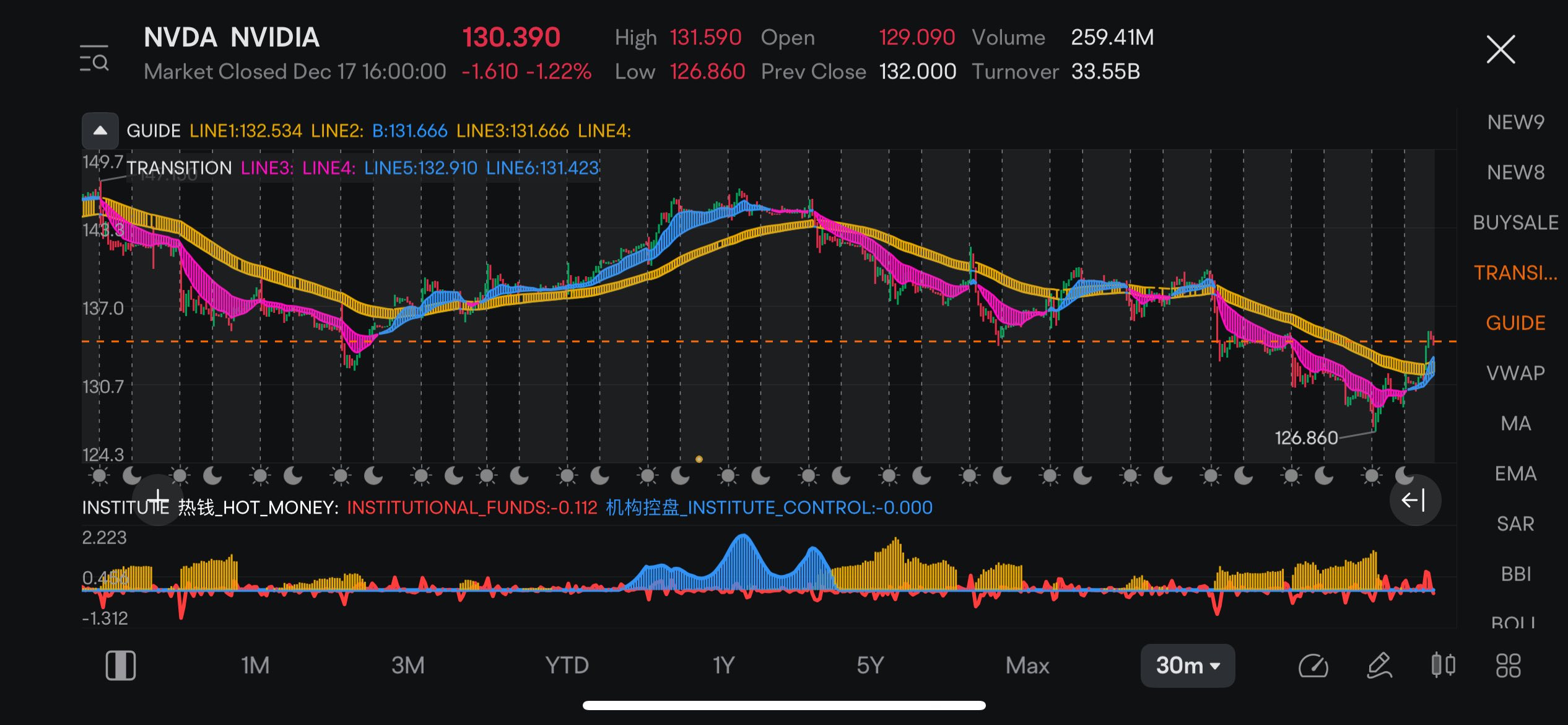Tap Market Closed Dec 17 status text

tap(295, 71)
